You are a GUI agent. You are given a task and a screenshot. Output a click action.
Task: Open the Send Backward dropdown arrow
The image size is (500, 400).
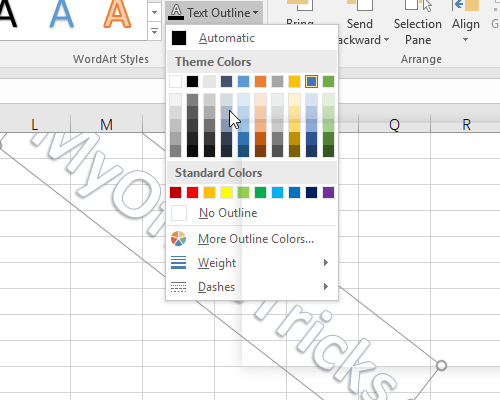(x=386, y=40)
